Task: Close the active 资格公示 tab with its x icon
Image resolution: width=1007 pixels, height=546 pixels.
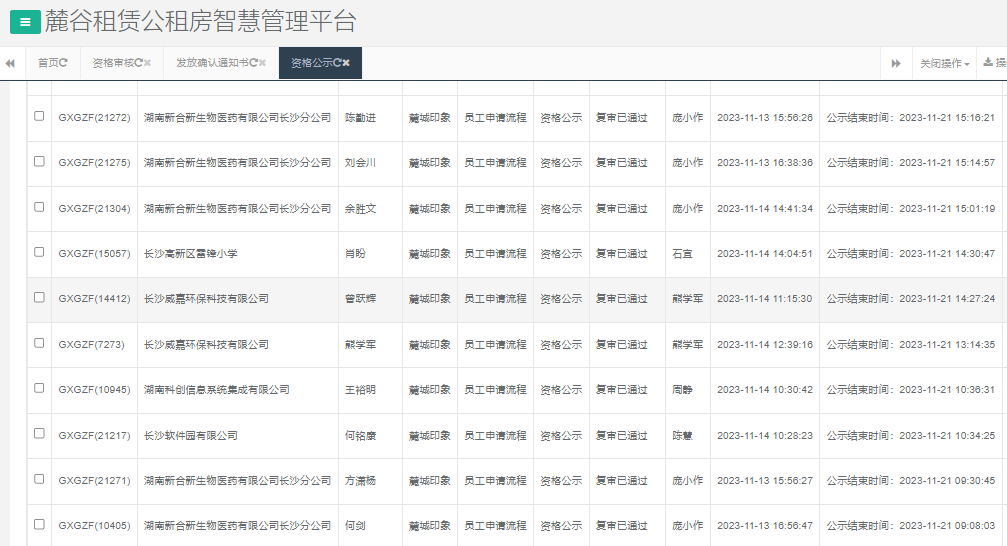Action: (x=346, y=63)
